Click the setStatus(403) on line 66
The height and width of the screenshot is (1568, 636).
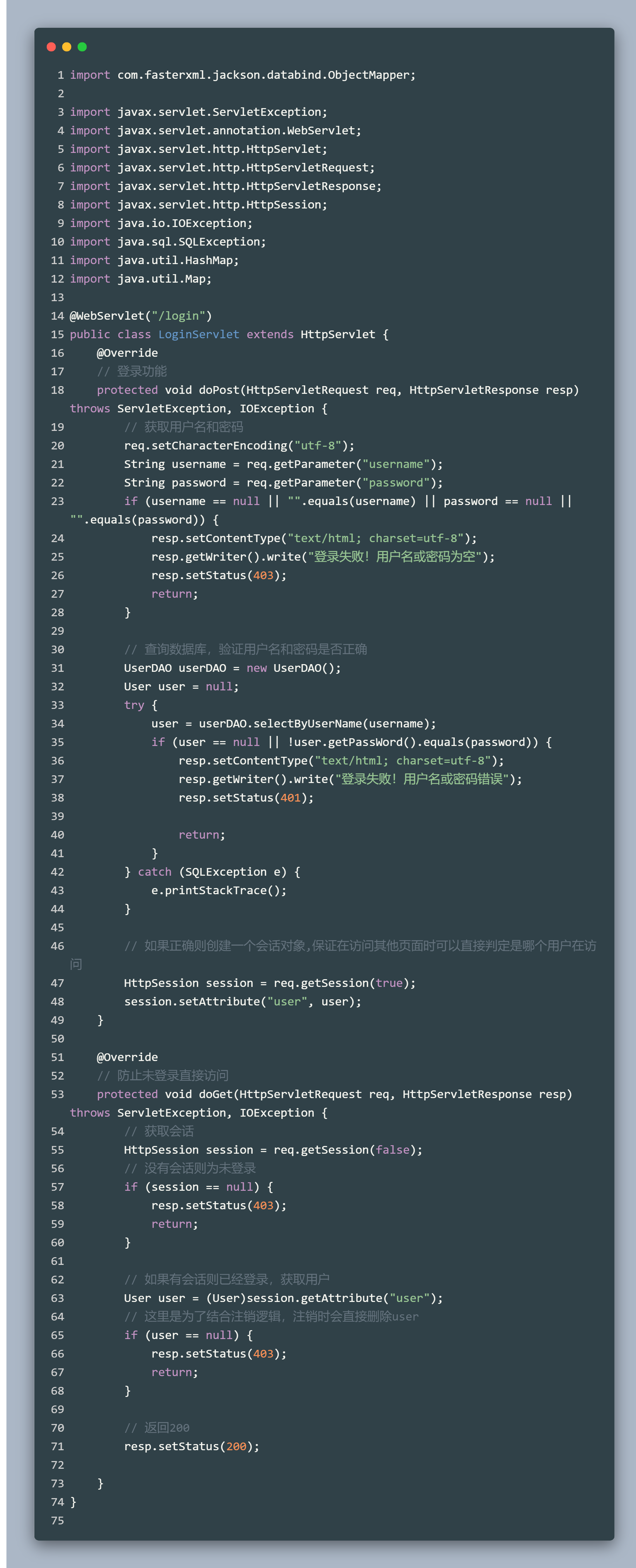click(219, 1354)
